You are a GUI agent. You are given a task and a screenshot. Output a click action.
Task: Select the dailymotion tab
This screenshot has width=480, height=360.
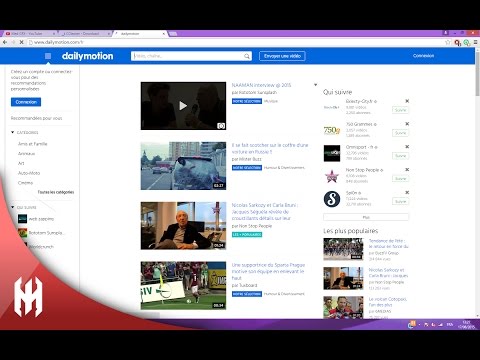(x=140, y=34)
